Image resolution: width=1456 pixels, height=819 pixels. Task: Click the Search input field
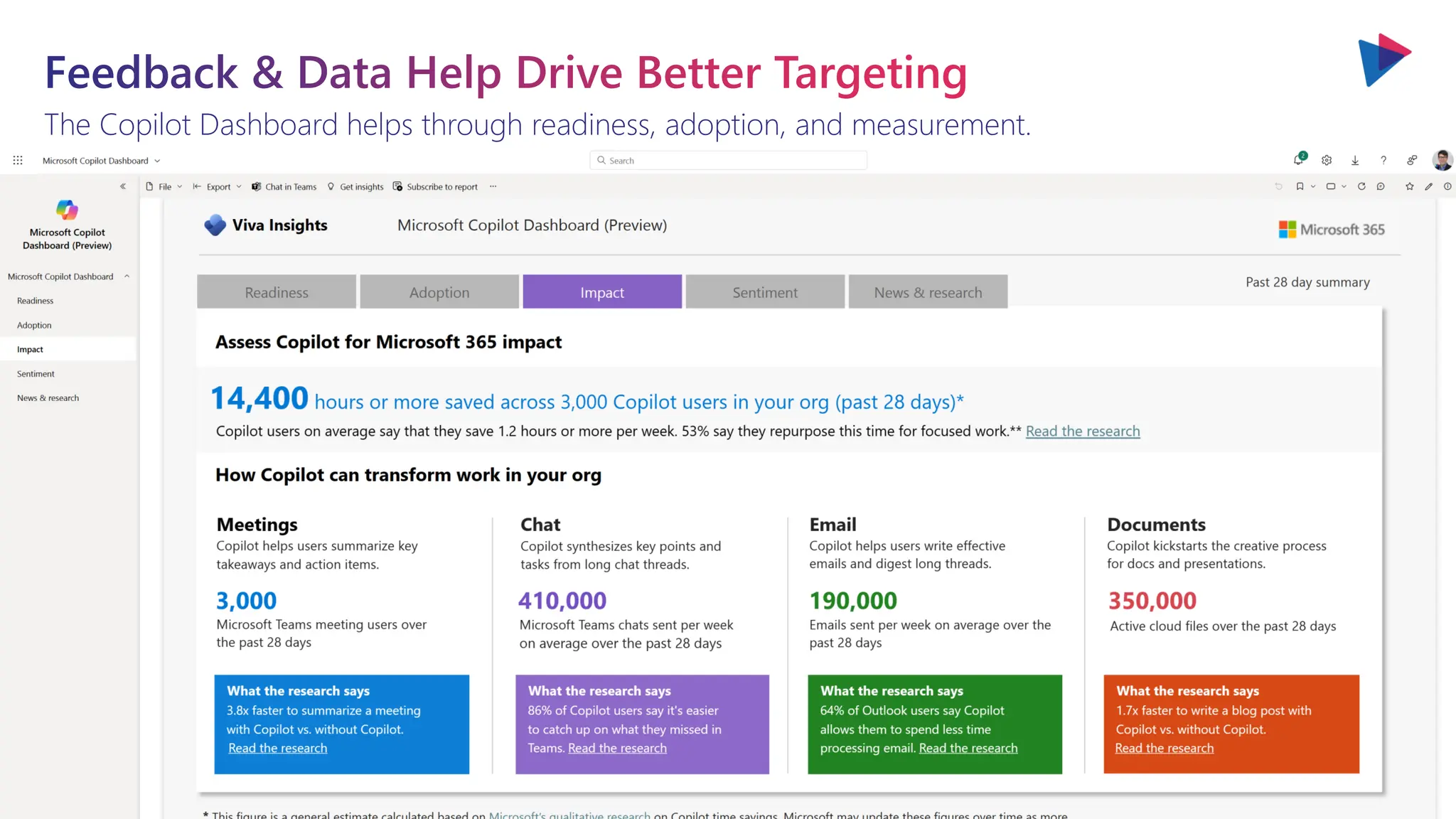pyautogui.click(x=728, y=161)
